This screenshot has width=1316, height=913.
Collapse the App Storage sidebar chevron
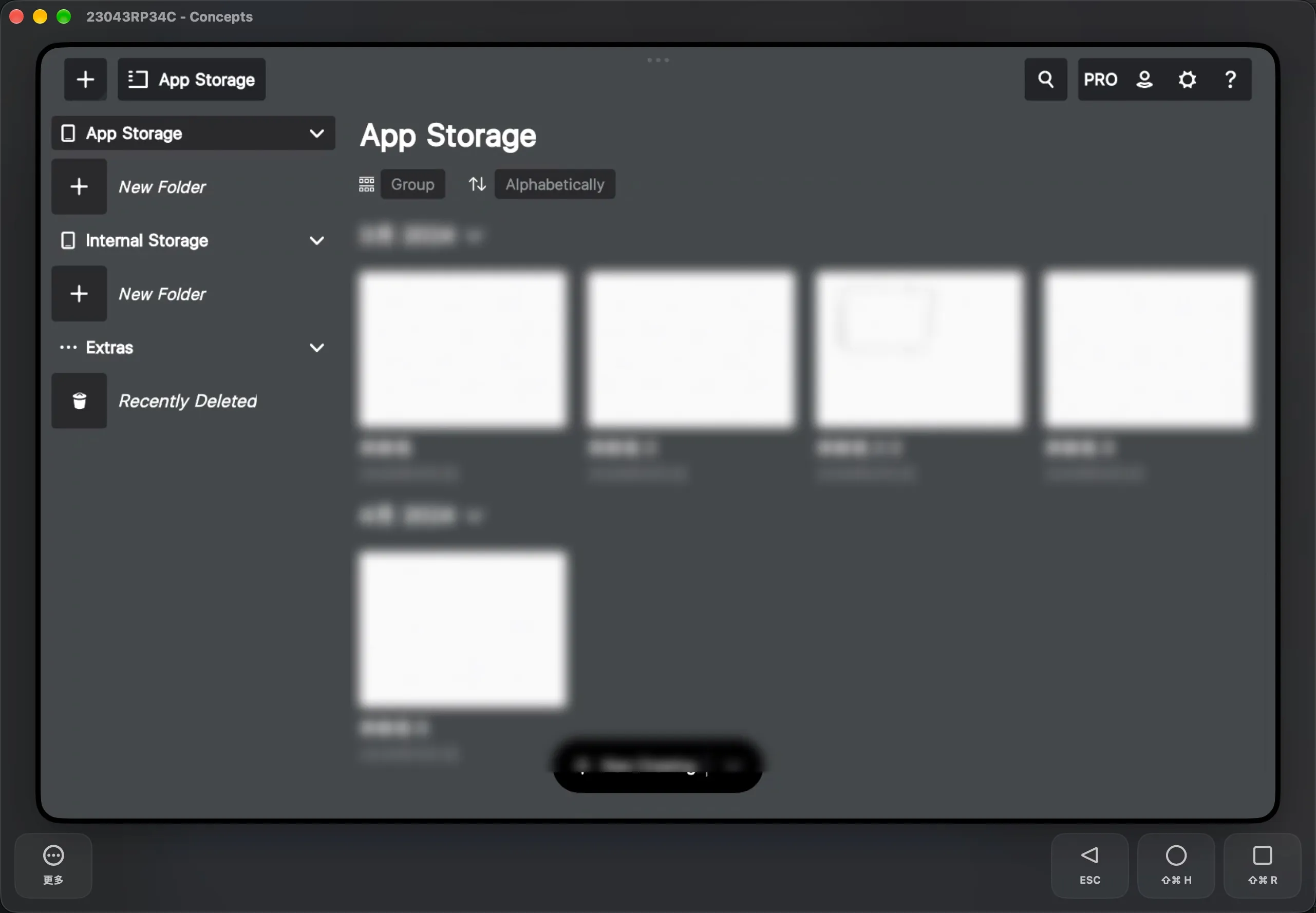(x=316, y=134)
